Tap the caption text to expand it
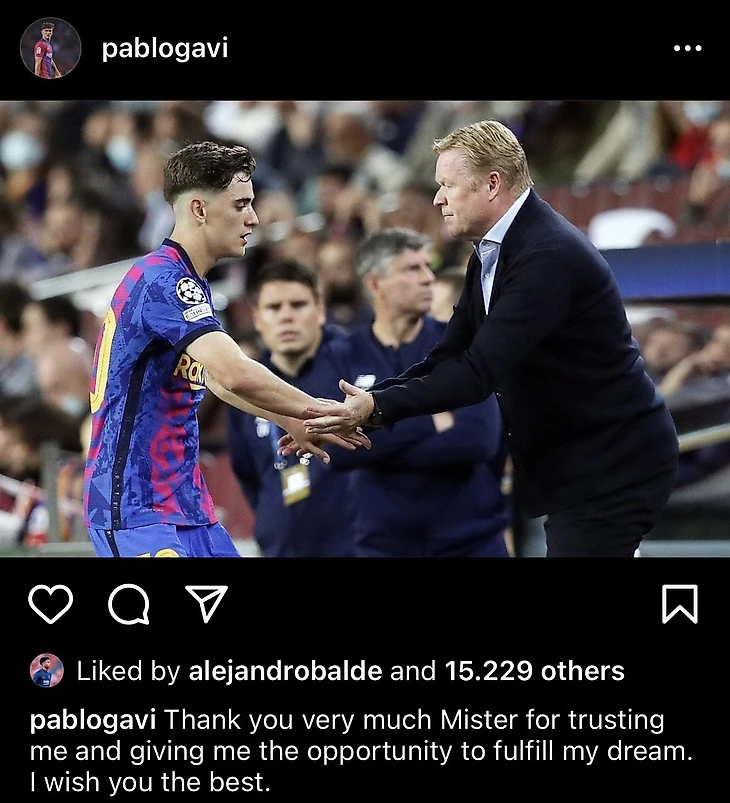 [x=361, y=751]
